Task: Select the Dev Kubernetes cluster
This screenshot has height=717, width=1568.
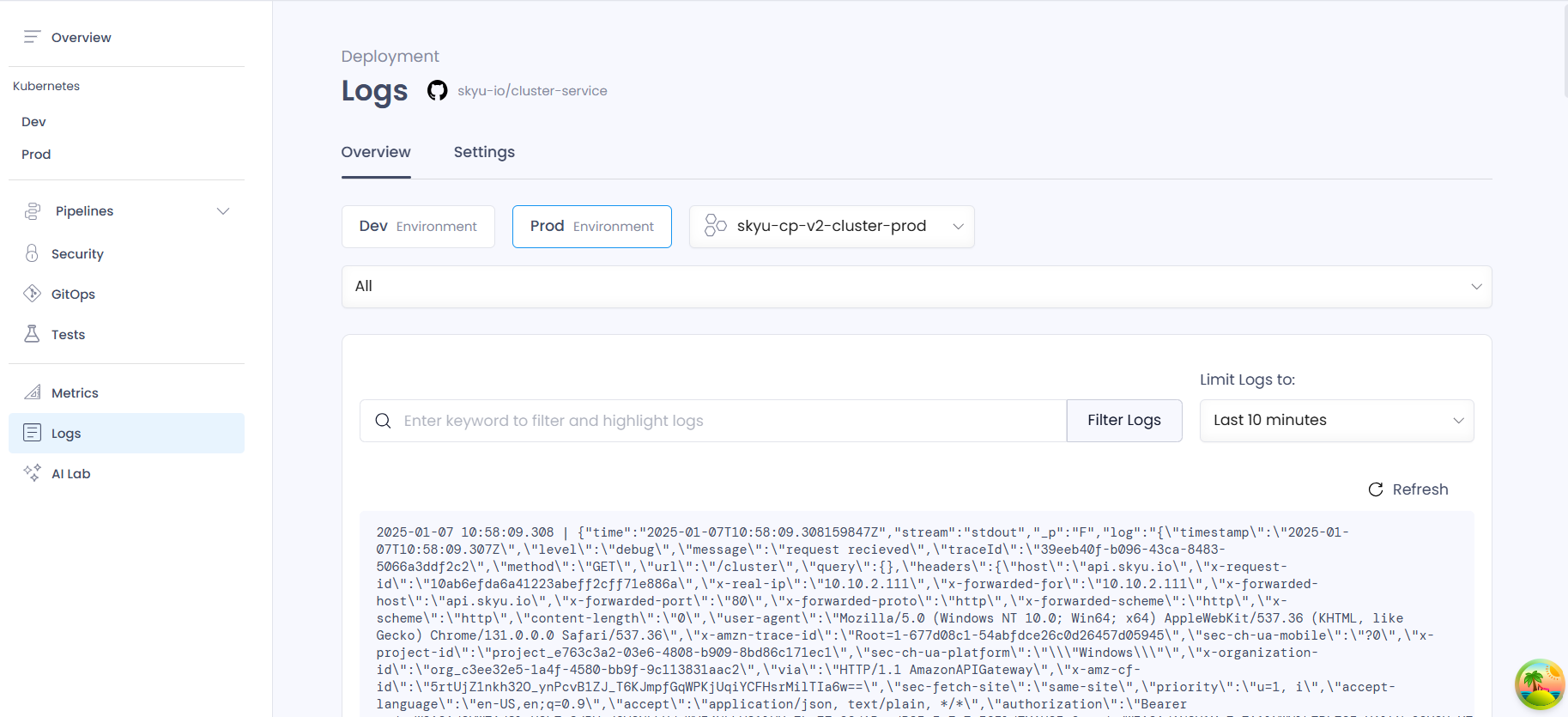Action: tap(34, 122)
